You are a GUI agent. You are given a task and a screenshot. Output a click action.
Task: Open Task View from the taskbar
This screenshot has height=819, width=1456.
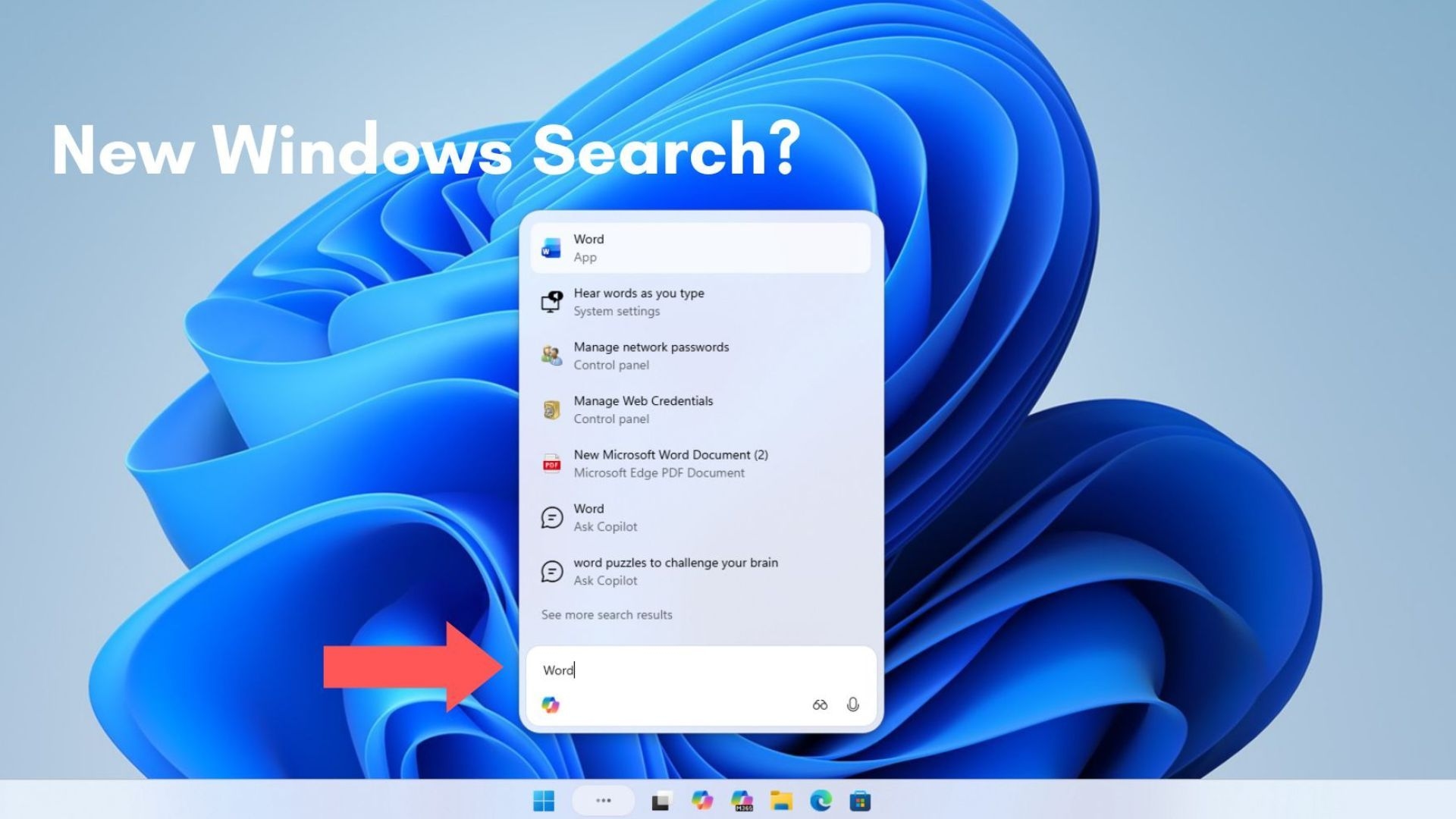661,800
